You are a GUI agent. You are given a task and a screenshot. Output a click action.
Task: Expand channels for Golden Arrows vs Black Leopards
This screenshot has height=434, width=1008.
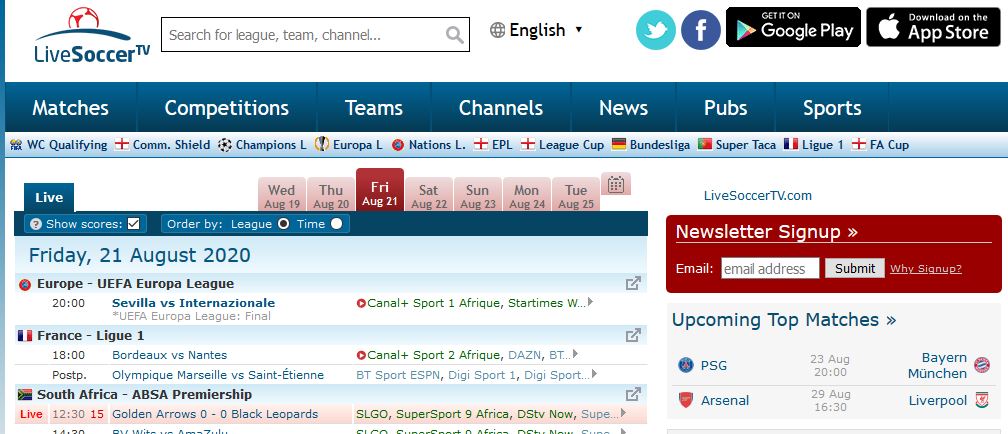pos(623,413)
